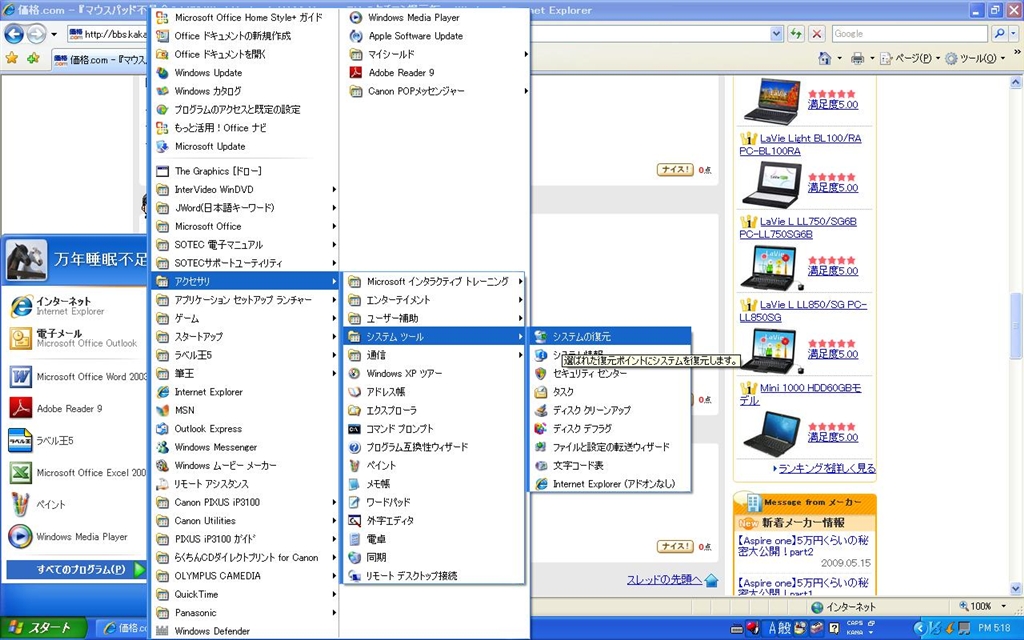Click the Internet Explorer (アドオンなし) icon

click(x=541, y=484)
